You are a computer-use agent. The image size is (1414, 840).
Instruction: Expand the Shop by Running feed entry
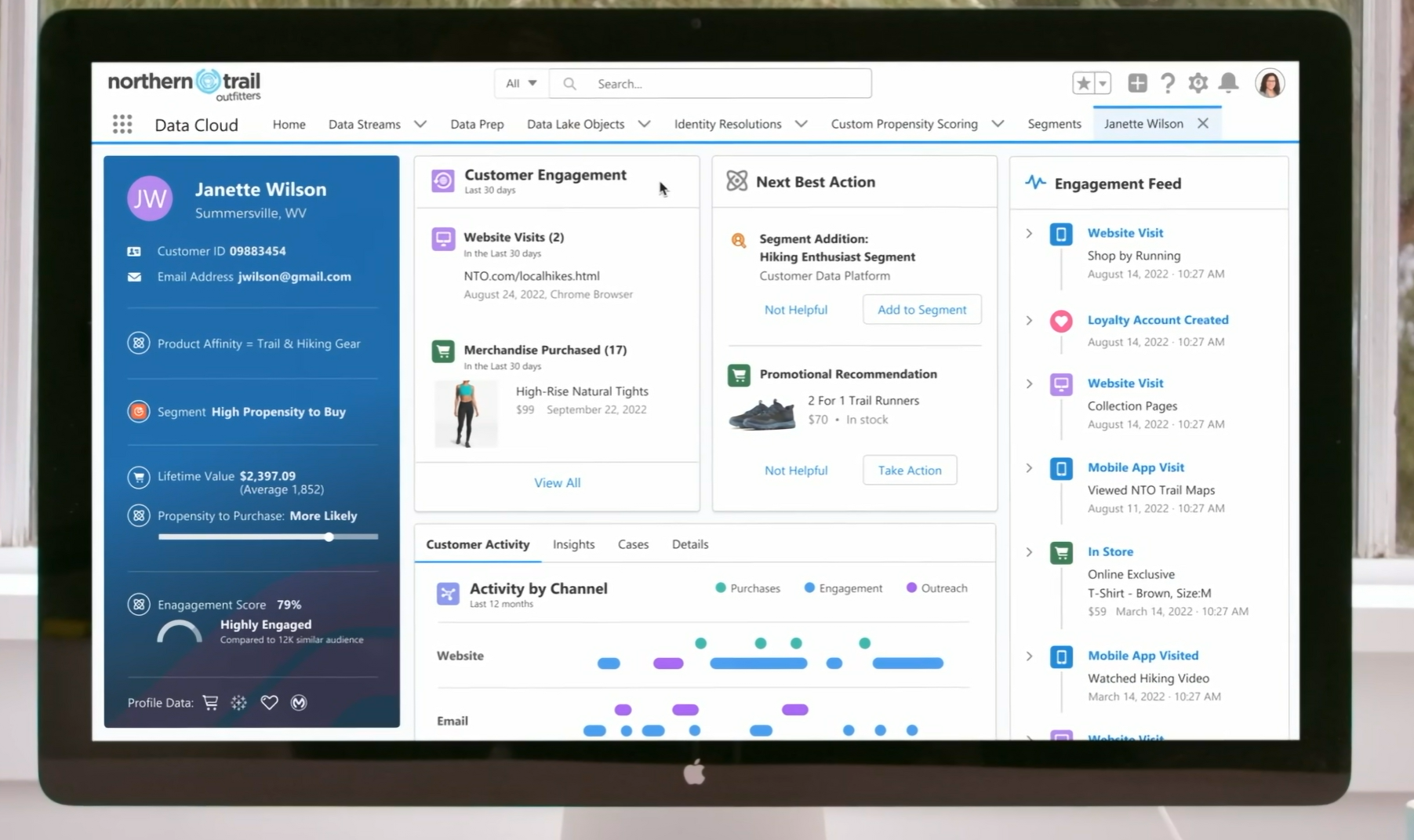pos(1029,234)
